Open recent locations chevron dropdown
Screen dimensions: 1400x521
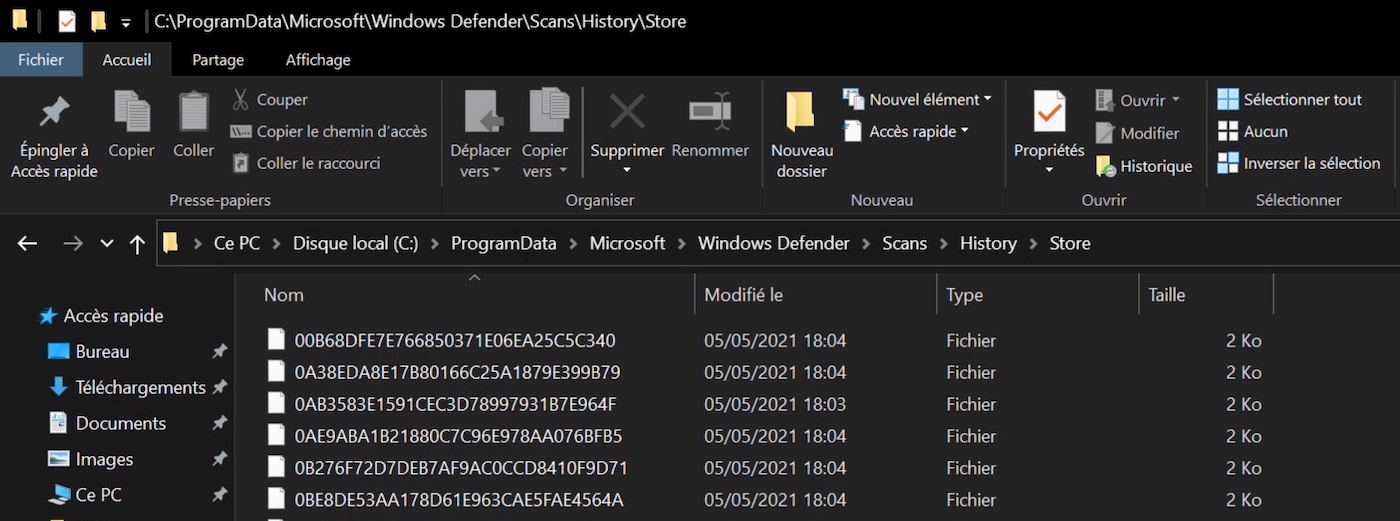pyautogui.click(x=107, y=243)
